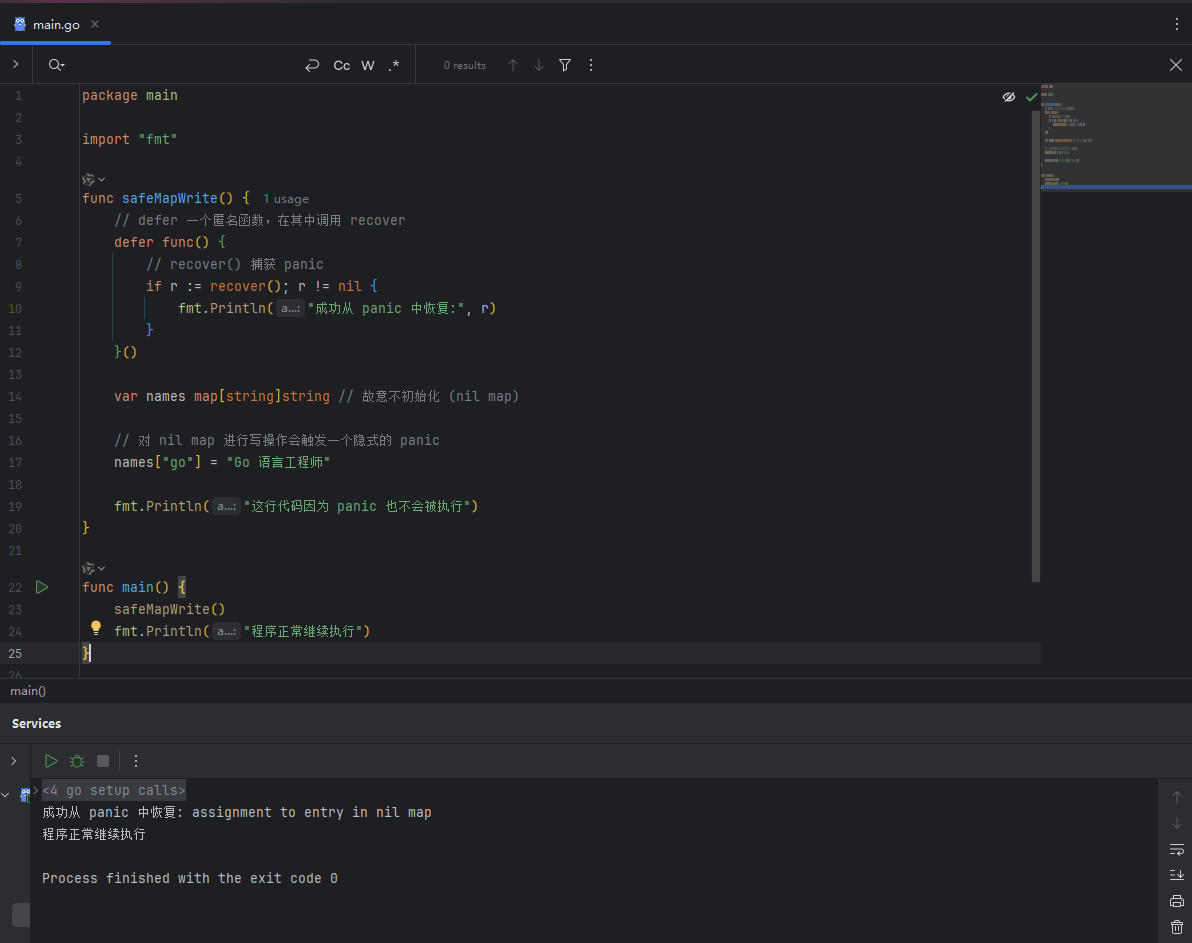
Task: Go to previous search occurrence arrow
Action: [x=513, y=65]
